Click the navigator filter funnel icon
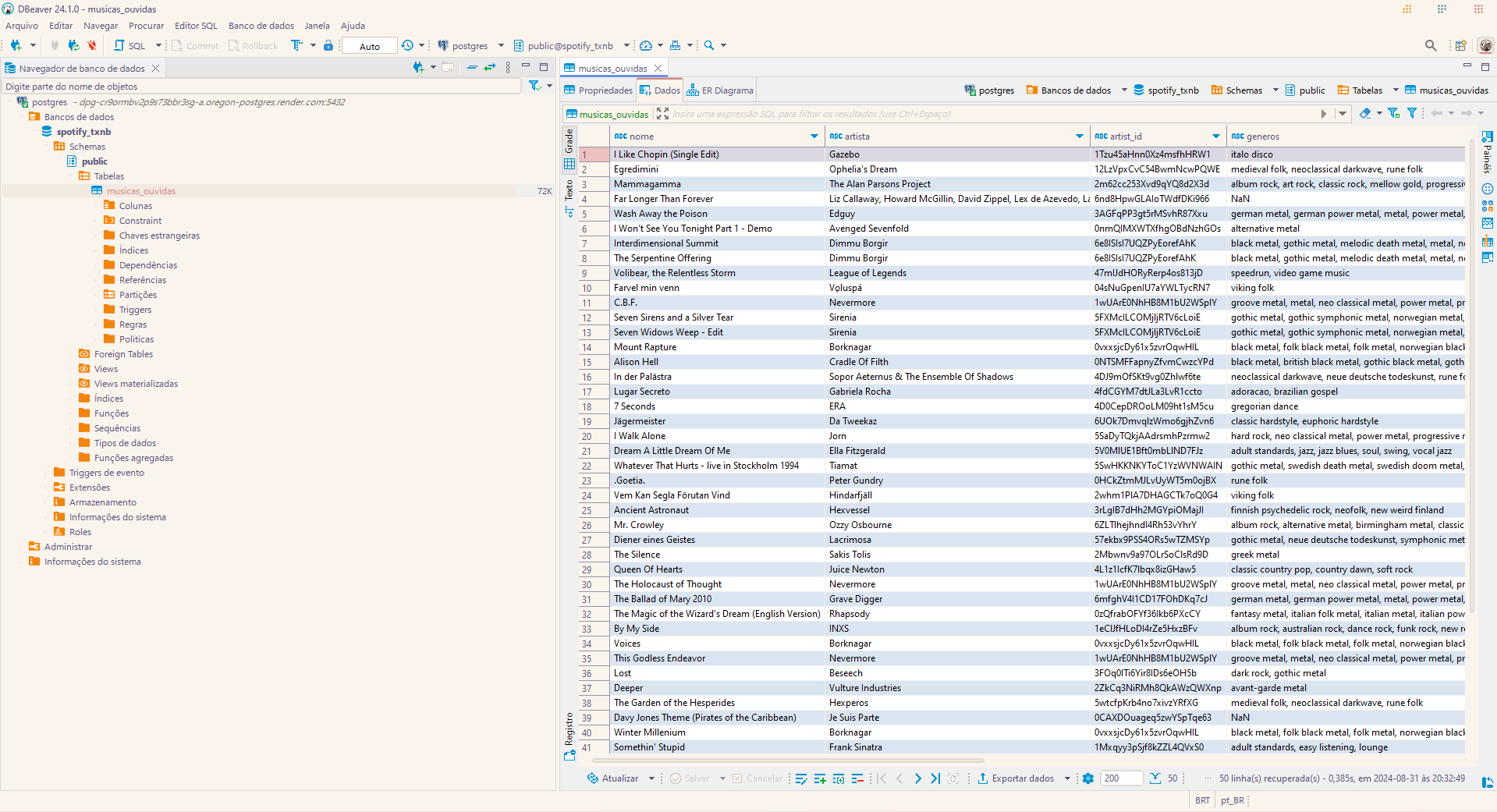 [x=534, y=86]
